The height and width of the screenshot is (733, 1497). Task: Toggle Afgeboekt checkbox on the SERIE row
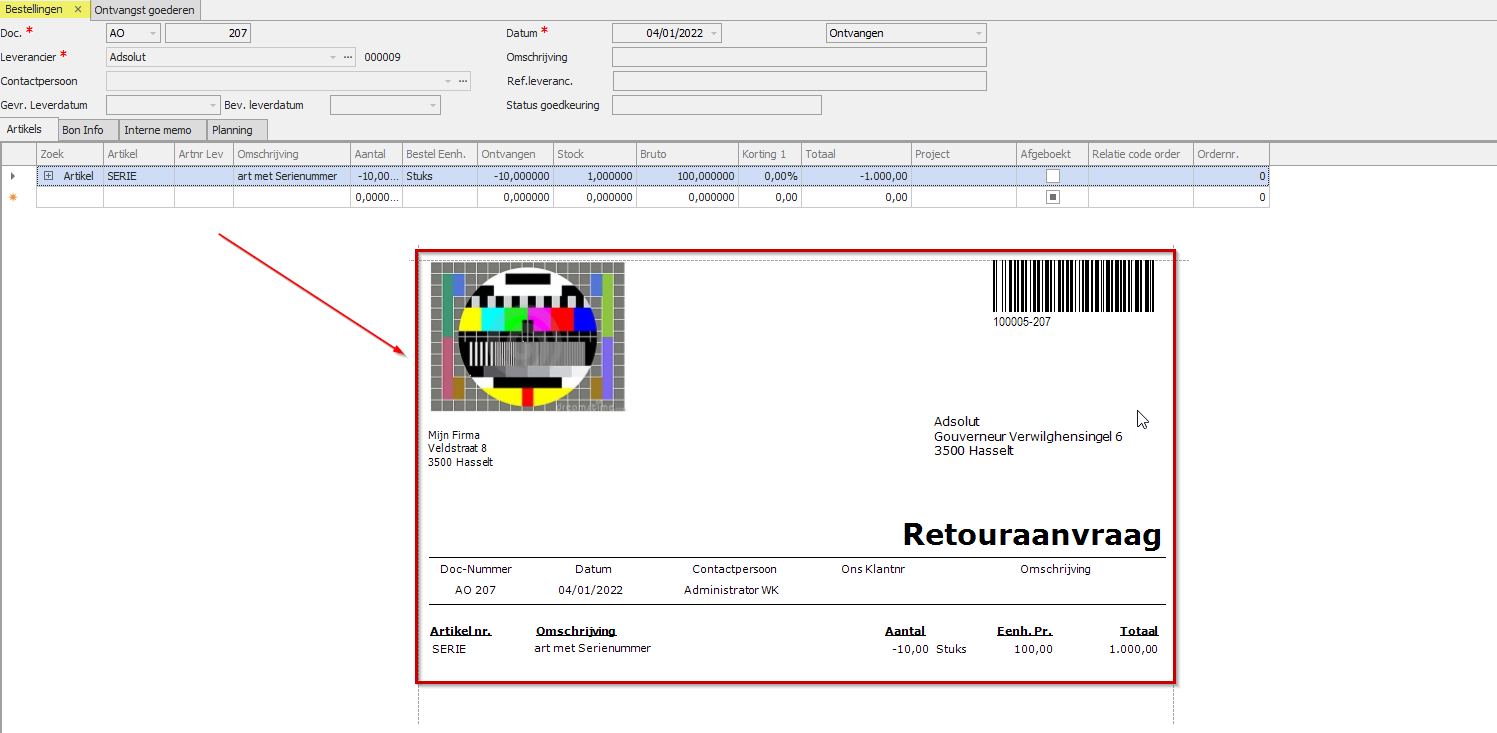pos(1052,176)
